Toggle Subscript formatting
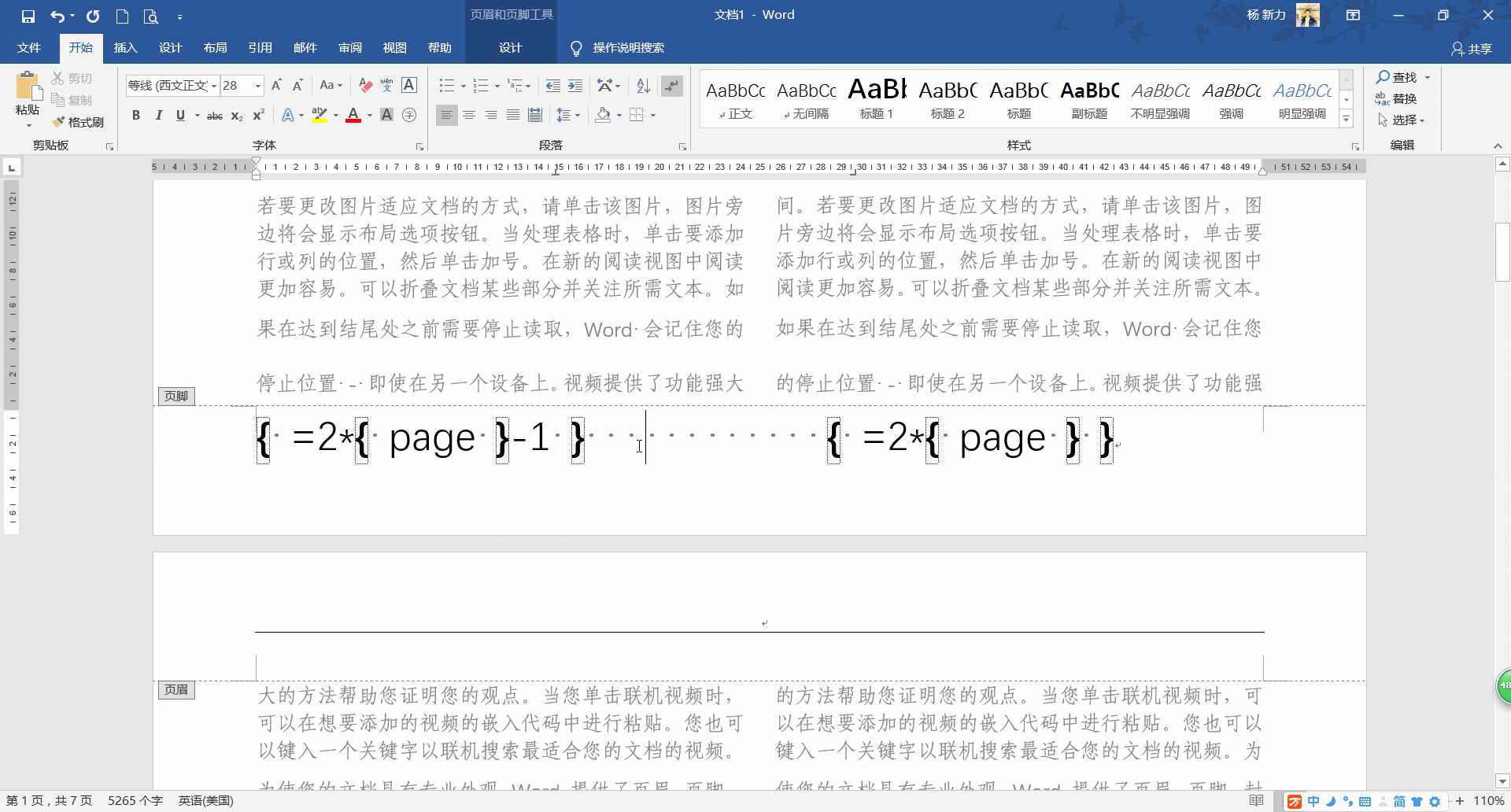 coord(236,116)
